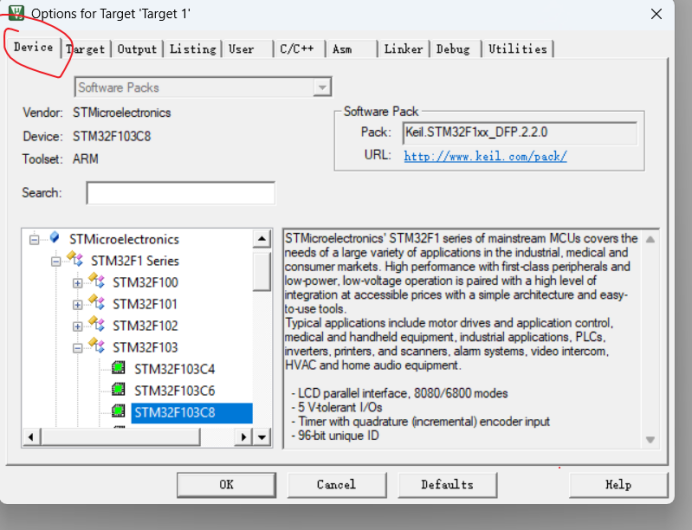The image size is (692, 530).
Task: Click the Vendor value STMicroelectronics
Action: pos(122,113)
